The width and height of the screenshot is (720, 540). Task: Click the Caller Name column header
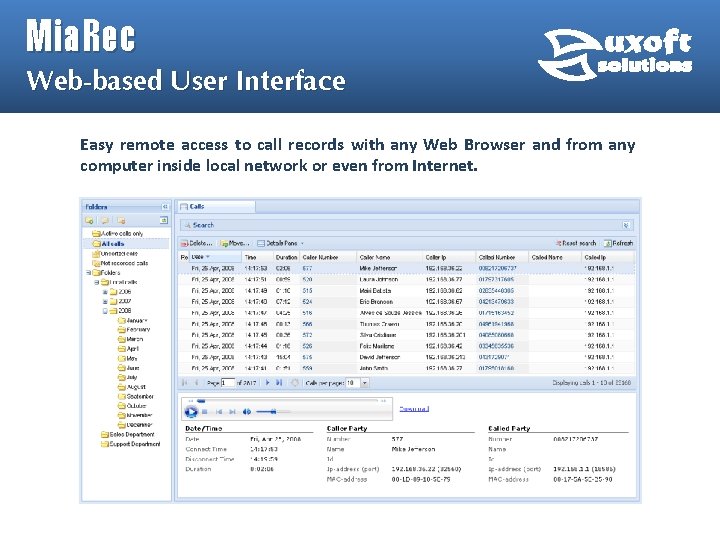[389, 257]
